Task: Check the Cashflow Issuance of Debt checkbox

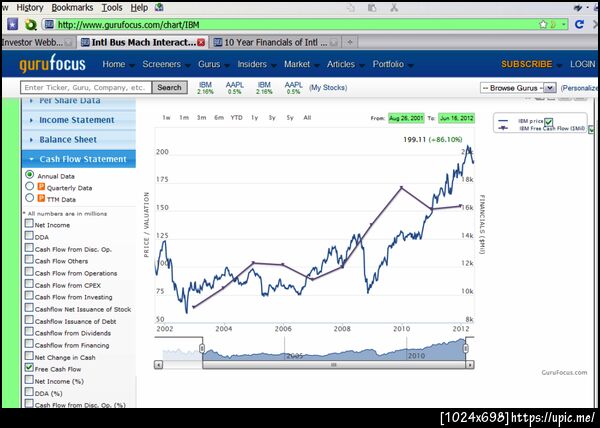Action: coord(29,319)
